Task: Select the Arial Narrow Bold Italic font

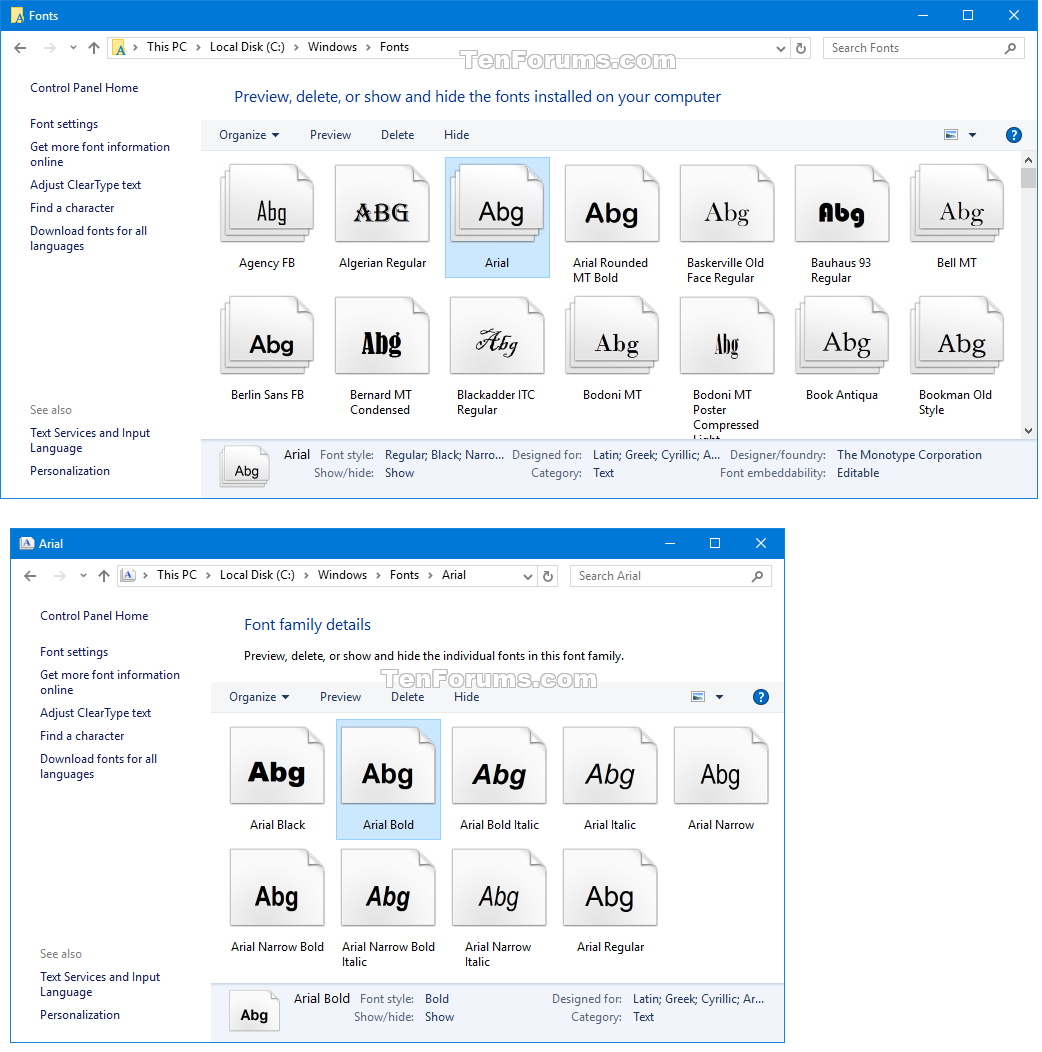Action: [x=388, y=888]
